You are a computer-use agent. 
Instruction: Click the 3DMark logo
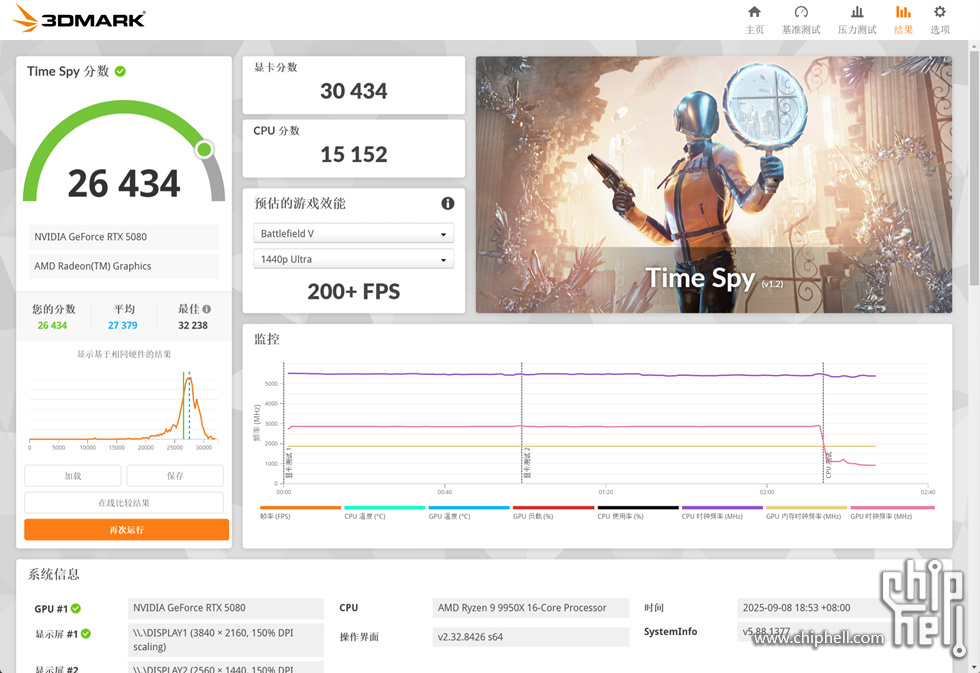79,18
